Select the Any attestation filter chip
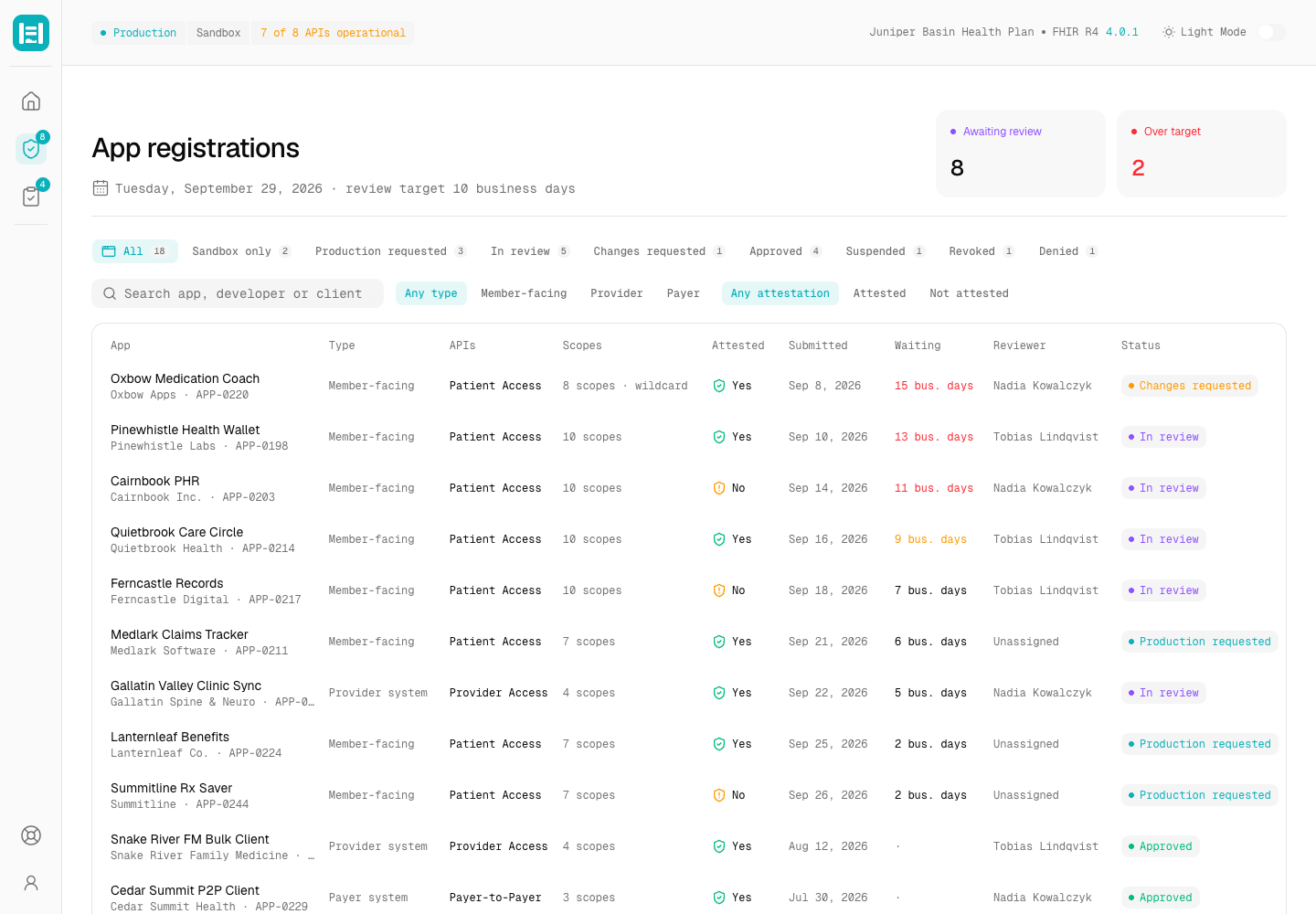1316x914 pixels. tap(780, 293)
